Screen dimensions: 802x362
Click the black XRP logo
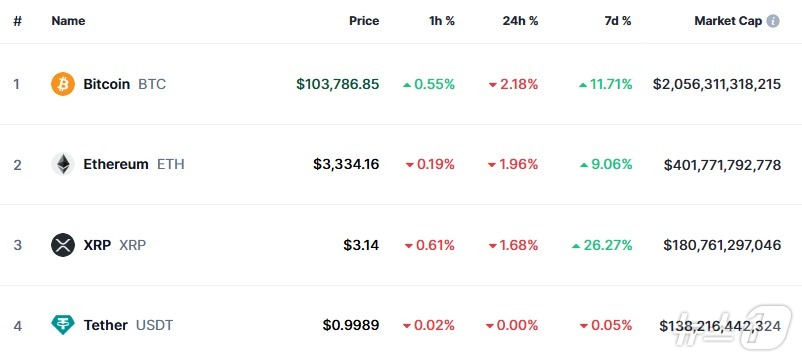(63, 245)
